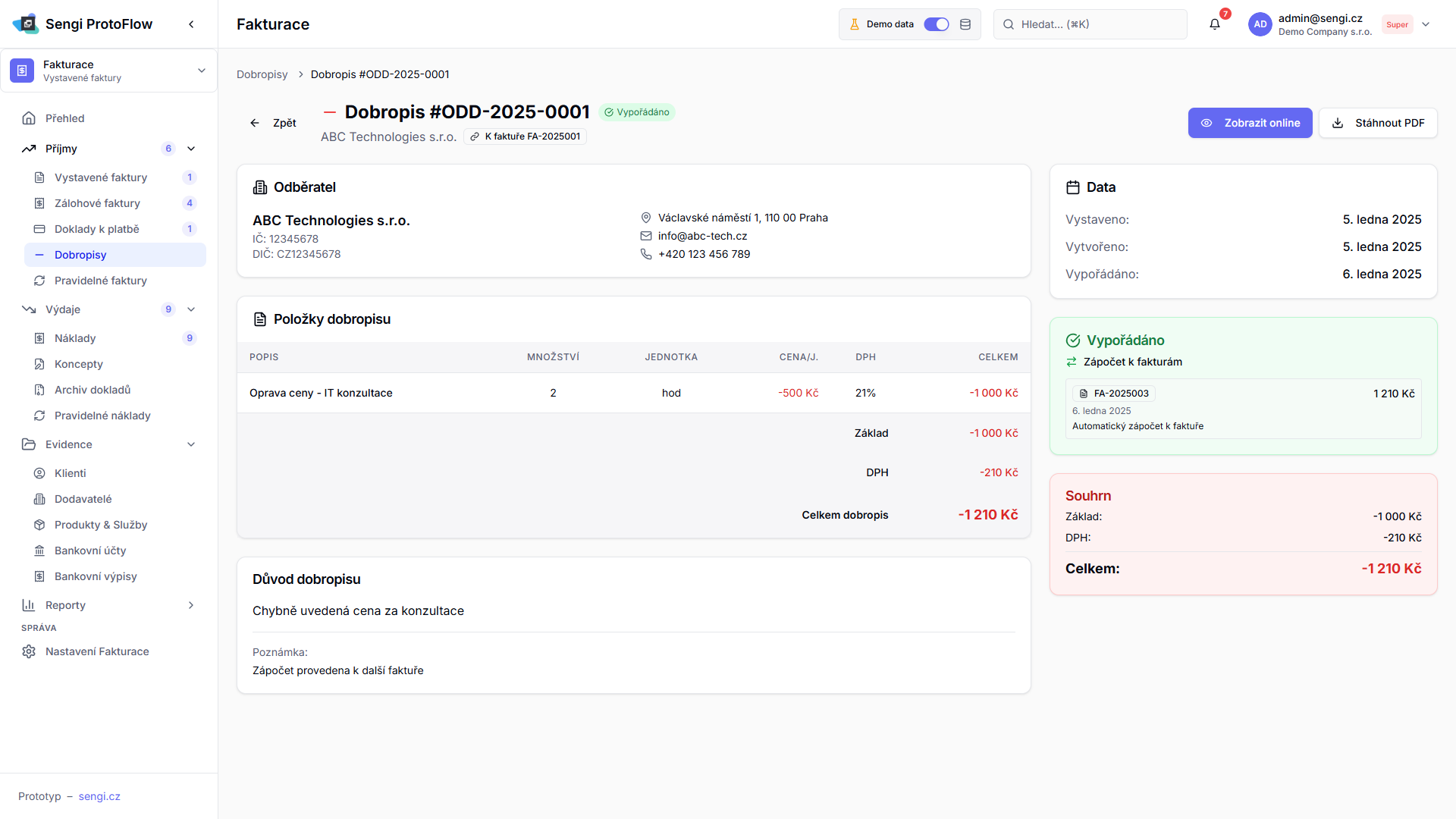
Task: Open the user account dropdown arrow
Action: [1426, 24]
